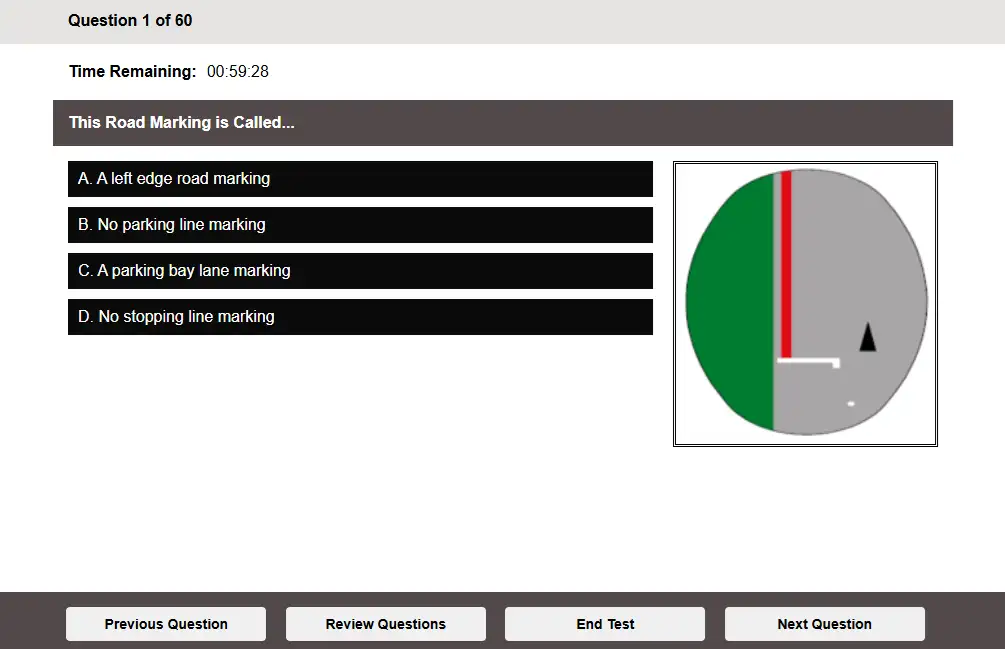Click the red line in road diagram
Image resolution: width=1005 pixels, height=649 pixels.
786,260
